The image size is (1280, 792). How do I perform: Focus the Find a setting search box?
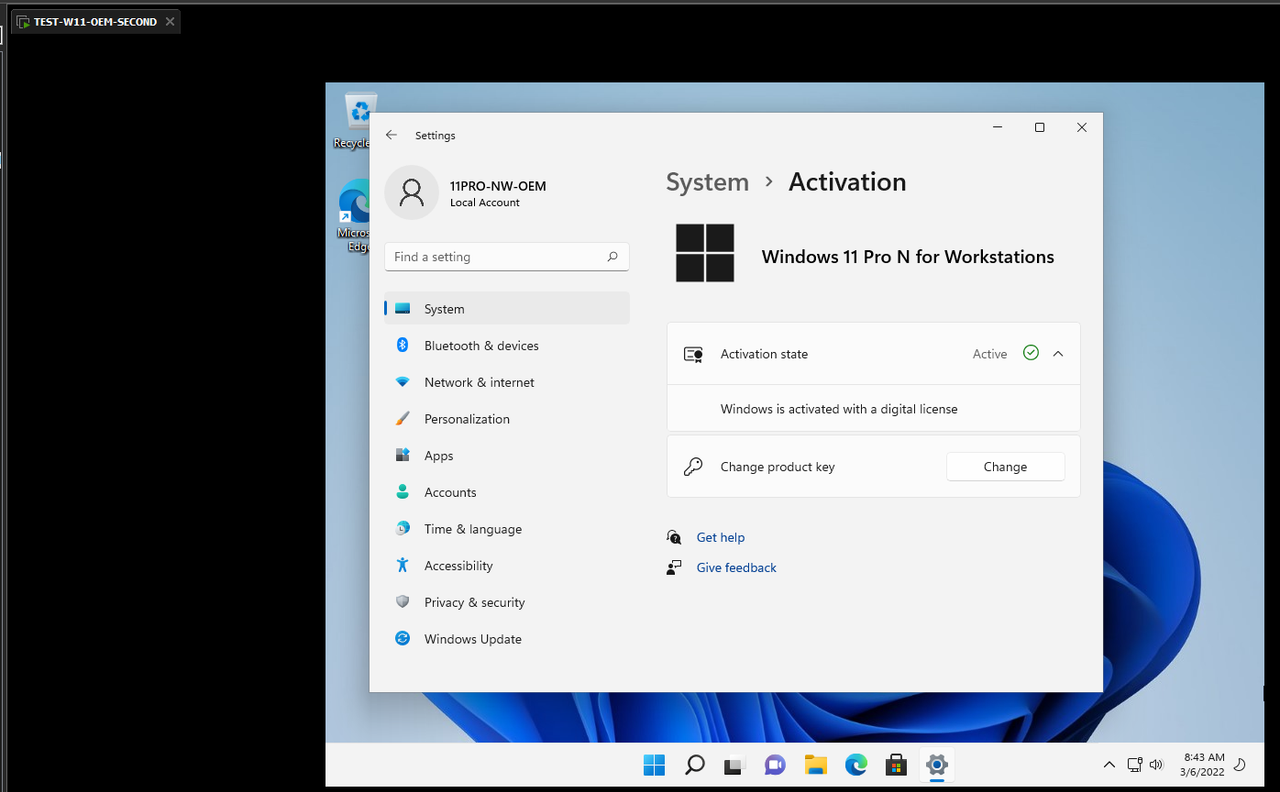tap(507, 257)
